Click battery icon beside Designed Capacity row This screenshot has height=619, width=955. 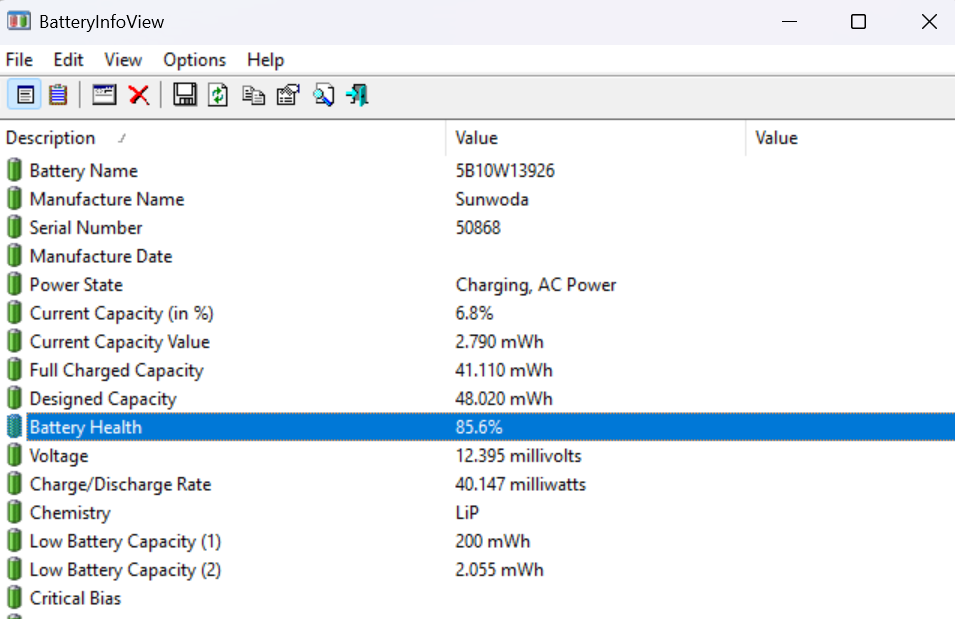14,398
